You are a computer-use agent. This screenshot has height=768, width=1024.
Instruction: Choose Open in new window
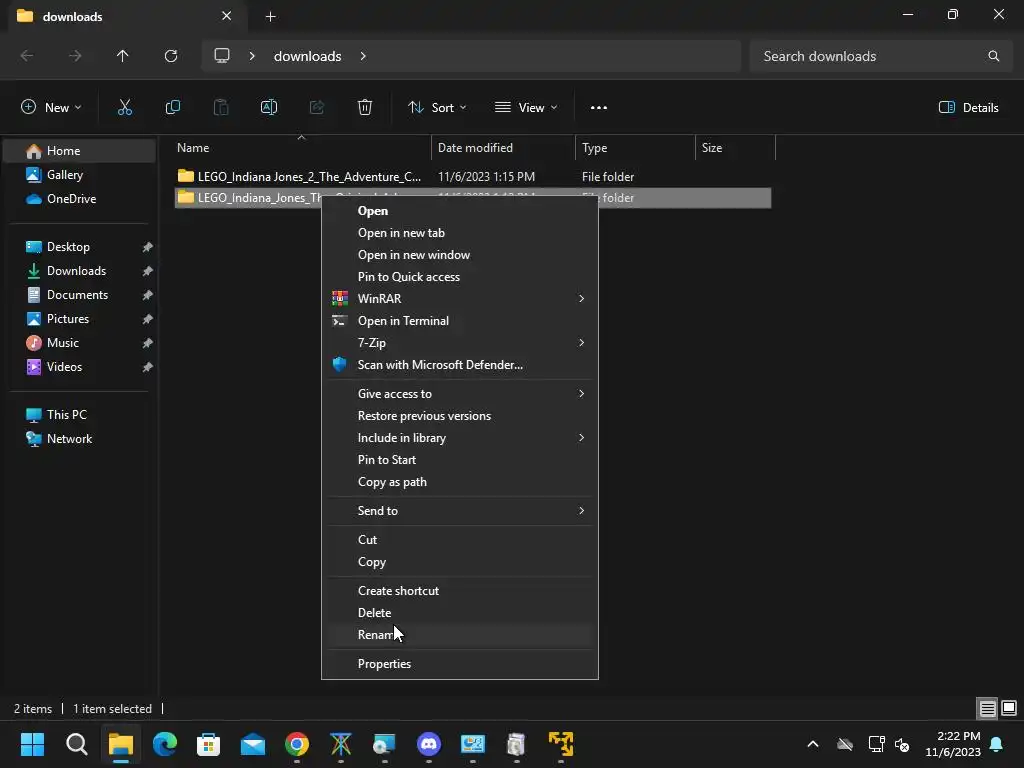pyautogui.click(x=459, y=255)
